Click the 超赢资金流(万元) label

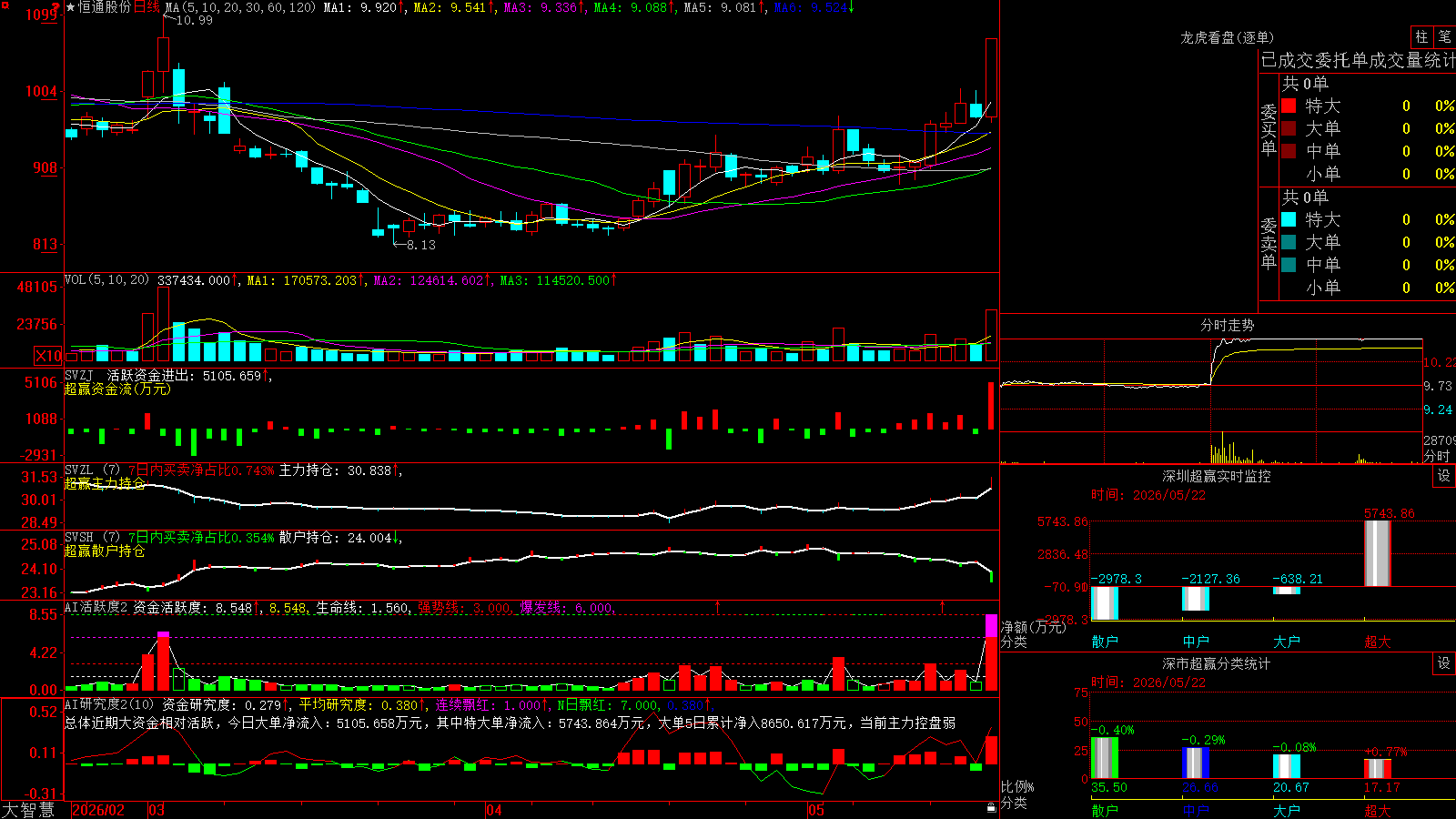pos(117,389)
